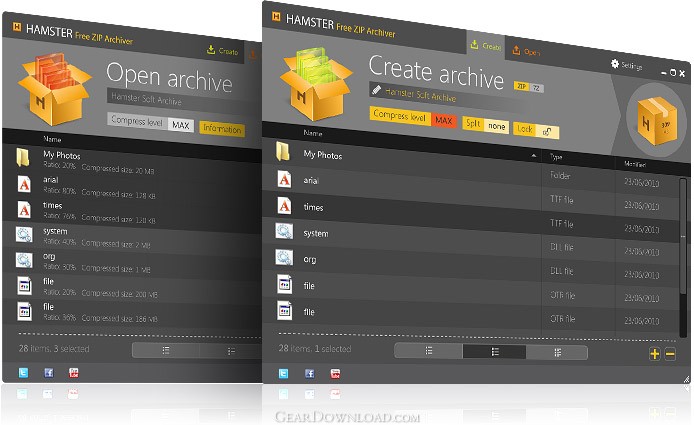
Task: Select the arial font icon in the Open archive window
Action: point(24,184)
